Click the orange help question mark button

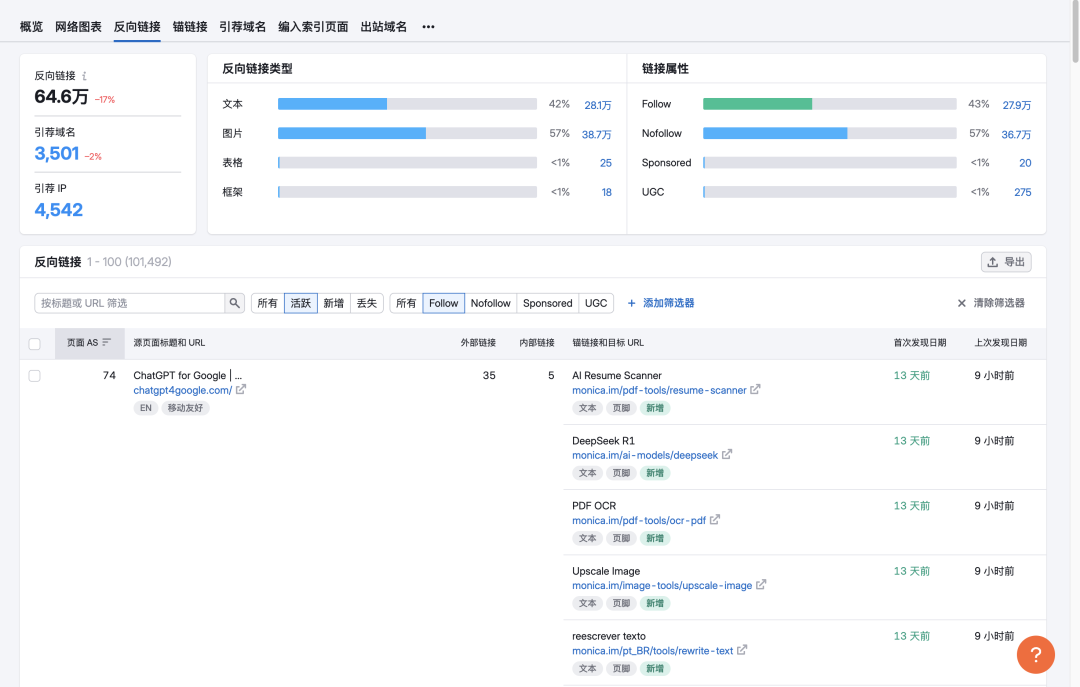[1036, 655]
